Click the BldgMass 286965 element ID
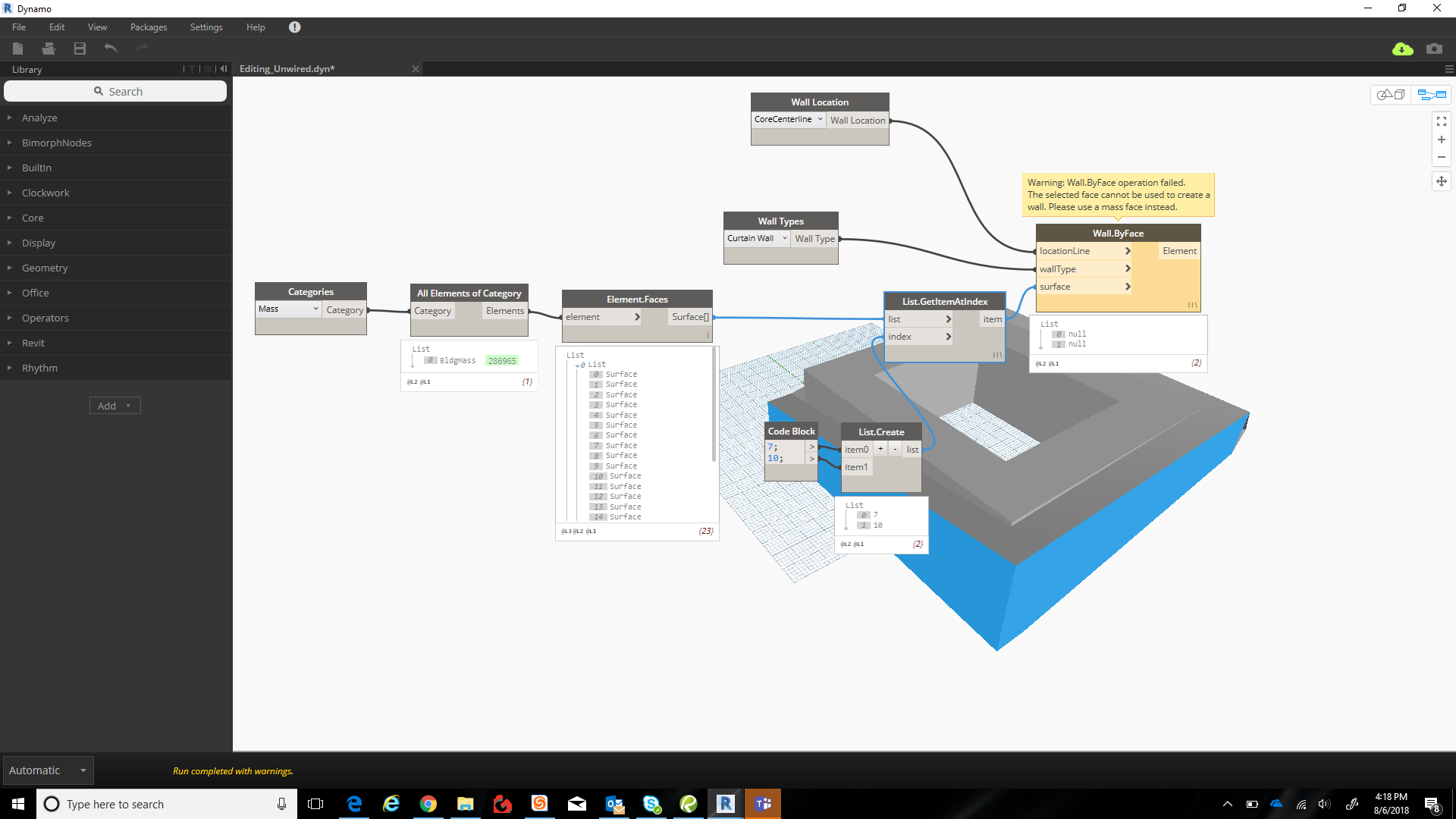 click(502, 361)
